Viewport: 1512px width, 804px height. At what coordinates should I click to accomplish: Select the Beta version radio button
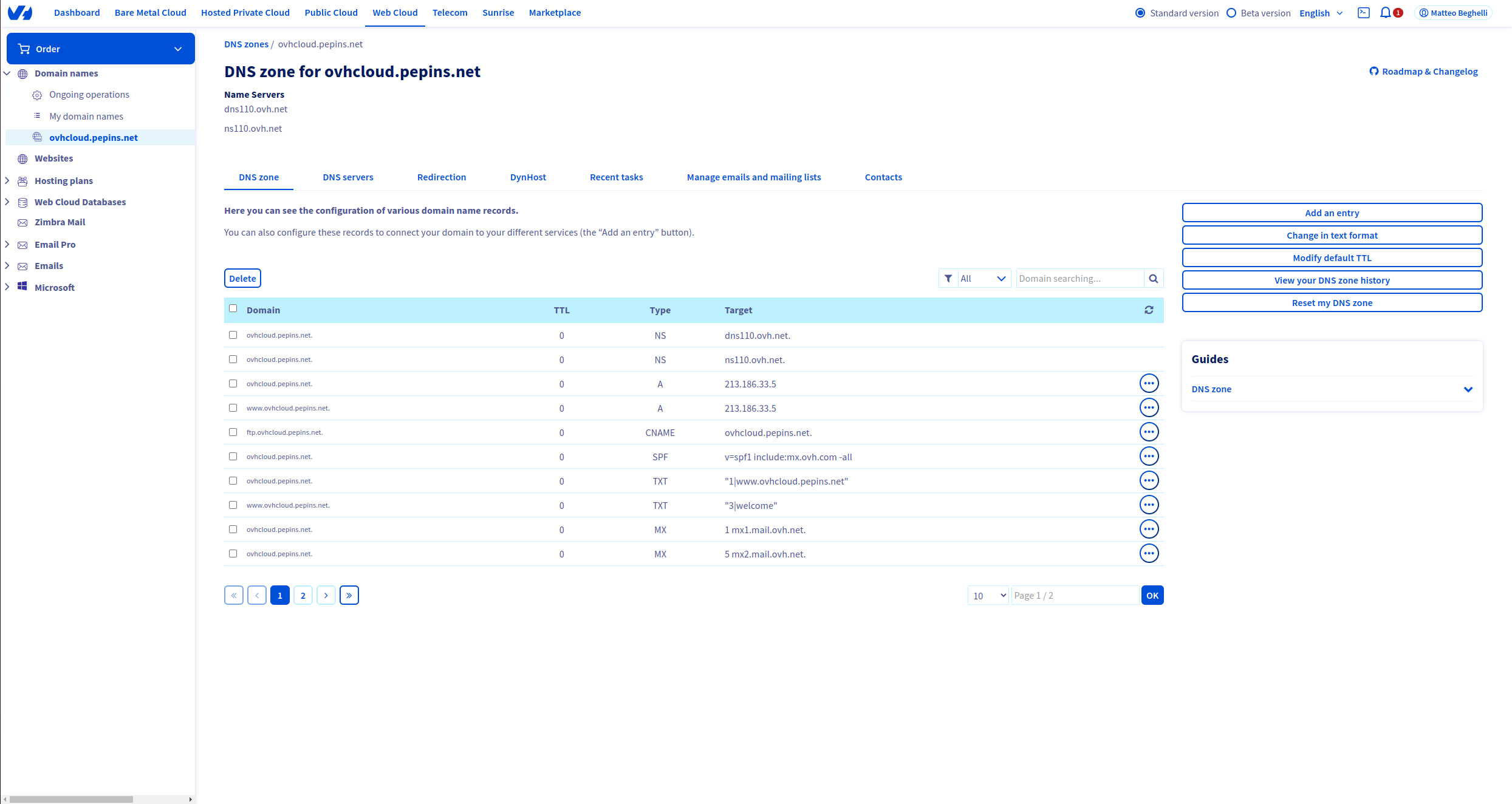point(1231,13)
